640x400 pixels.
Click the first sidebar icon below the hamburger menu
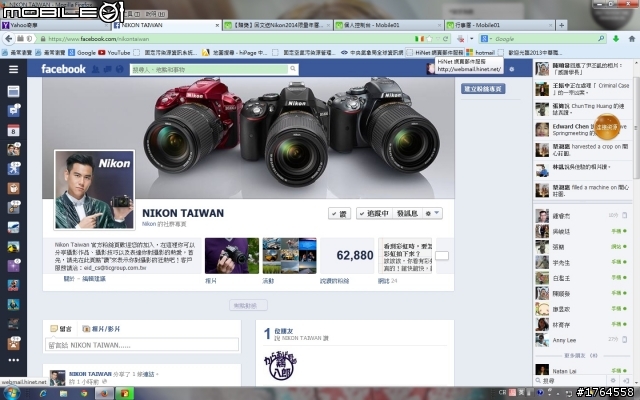pos(13,91)
